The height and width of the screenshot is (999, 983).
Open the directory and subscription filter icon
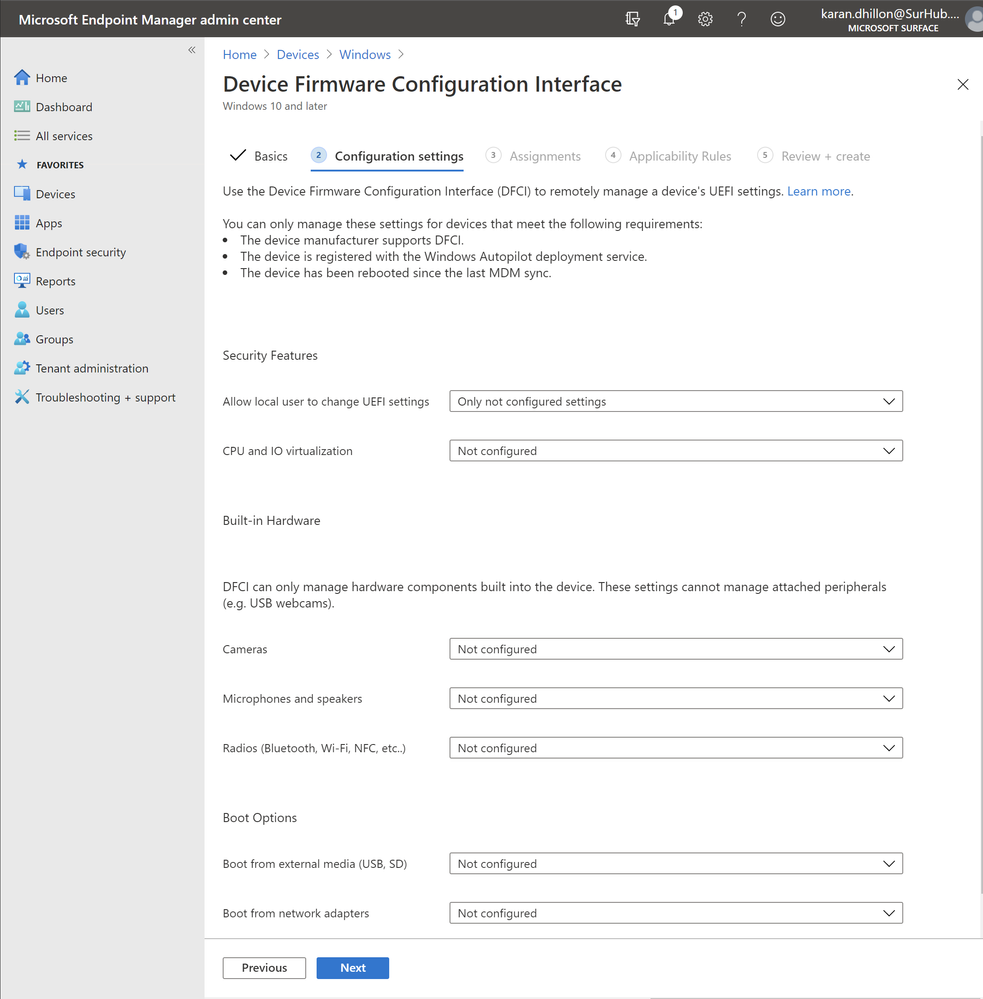[x=632, y=19]
